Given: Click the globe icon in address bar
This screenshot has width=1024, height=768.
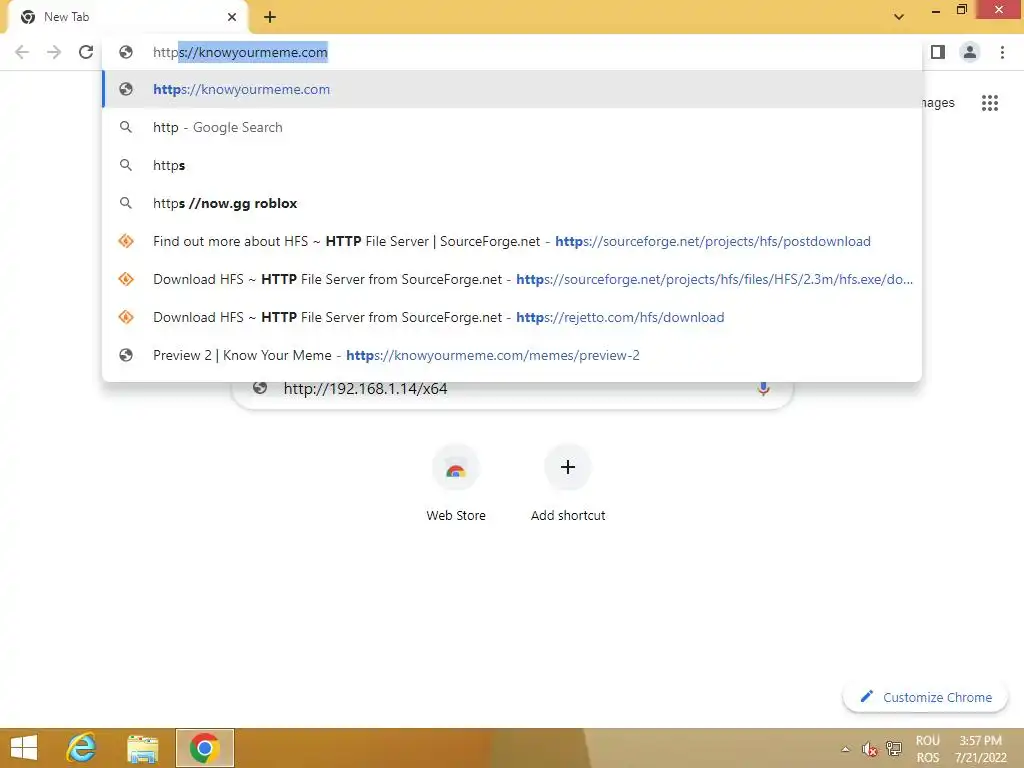Looking at the screenshot, I should [126, 52].
